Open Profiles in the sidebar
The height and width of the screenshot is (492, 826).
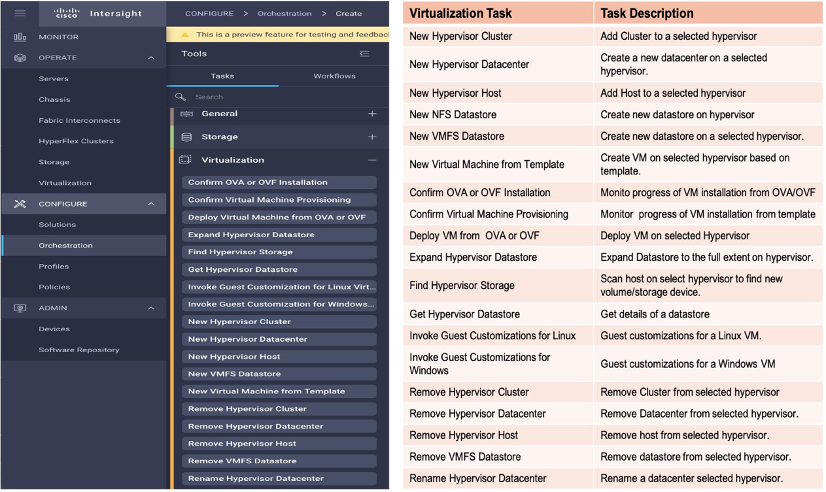click(54, 267)
